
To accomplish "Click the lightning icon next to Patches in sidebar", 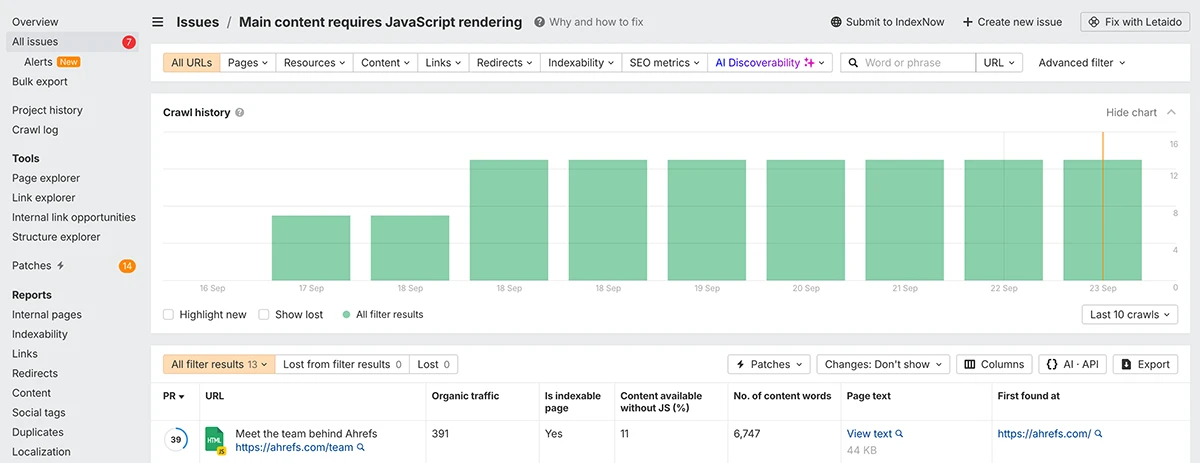I will coord(61,266).
